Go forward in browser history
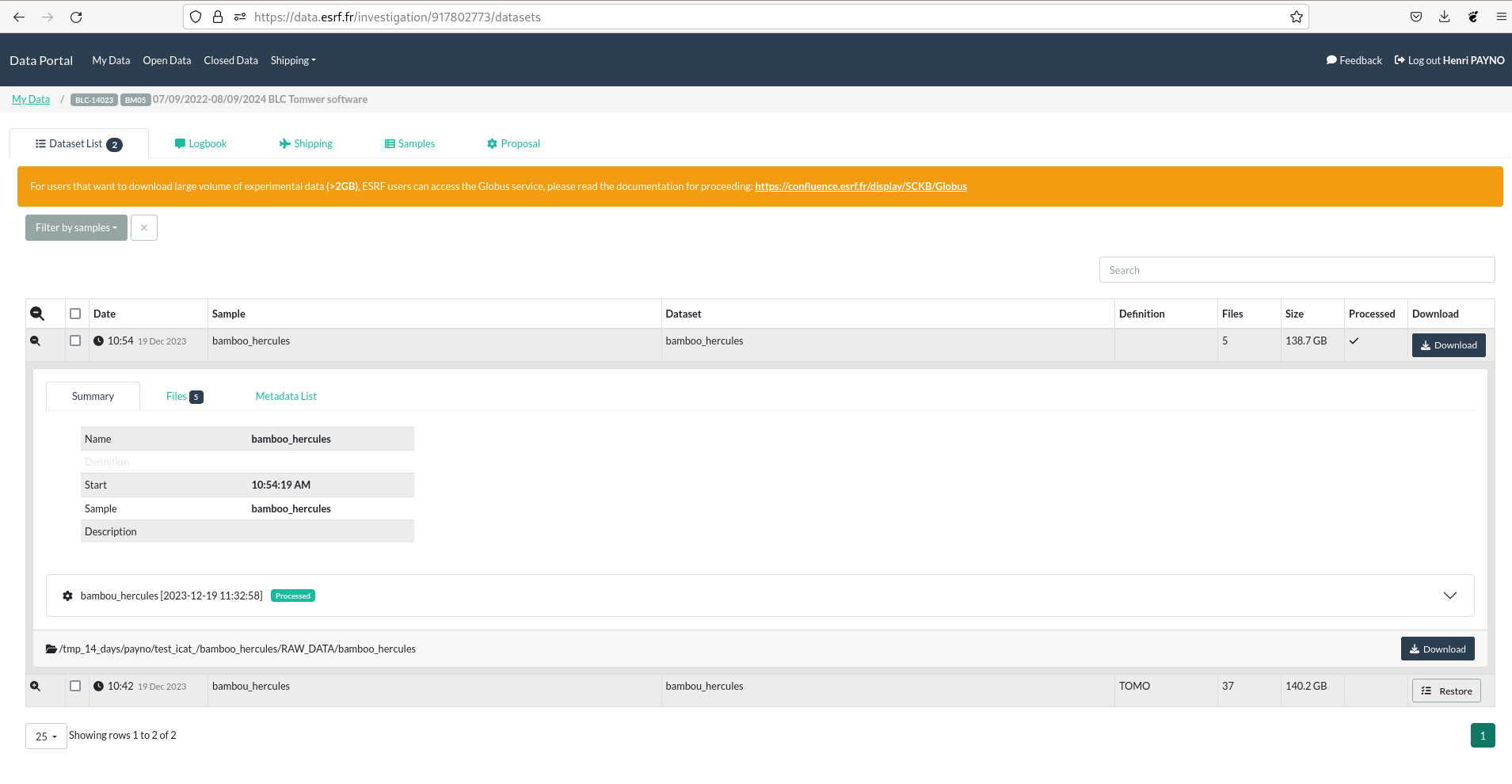Screen dimensions: 1512x784 48,17
